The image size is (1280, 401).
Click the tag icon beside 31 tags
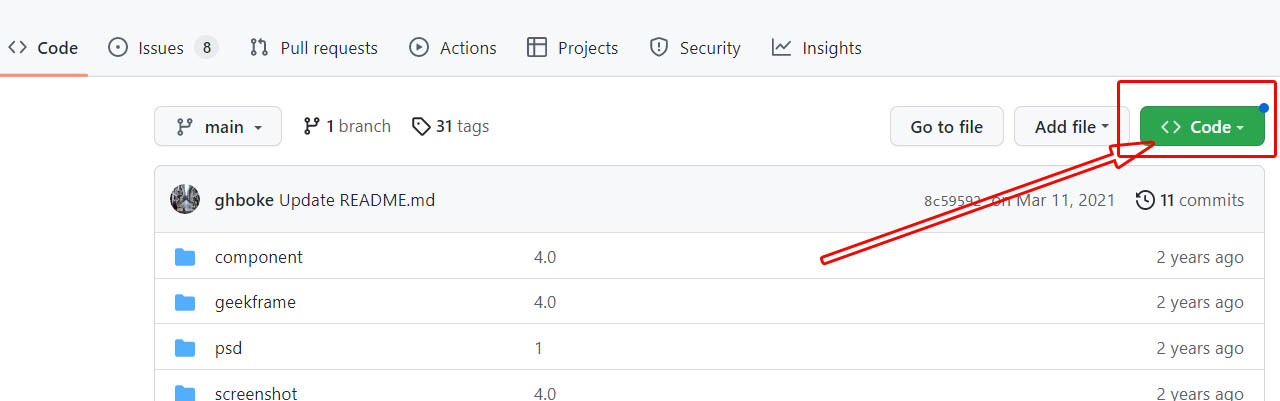pyautogui.click(x=421, y=126)
